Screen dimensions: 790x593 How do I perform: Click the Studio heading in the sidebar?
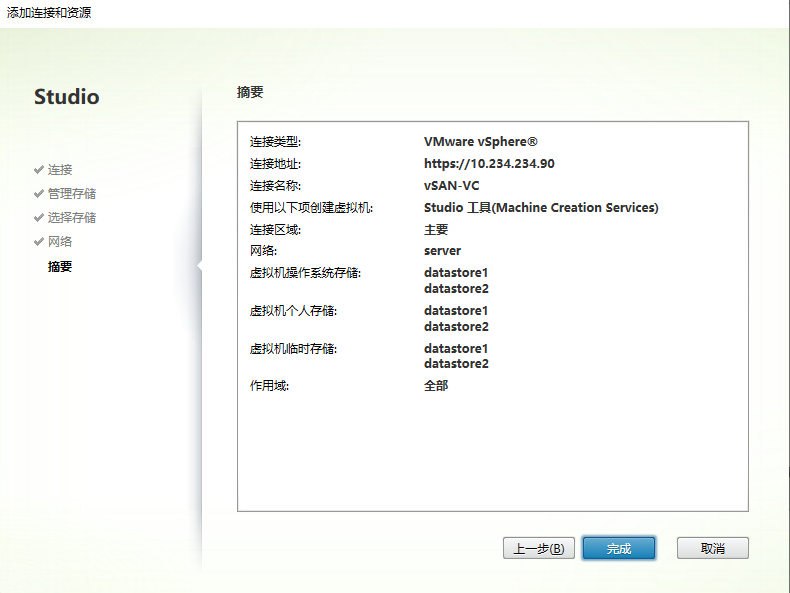point(67,97)
